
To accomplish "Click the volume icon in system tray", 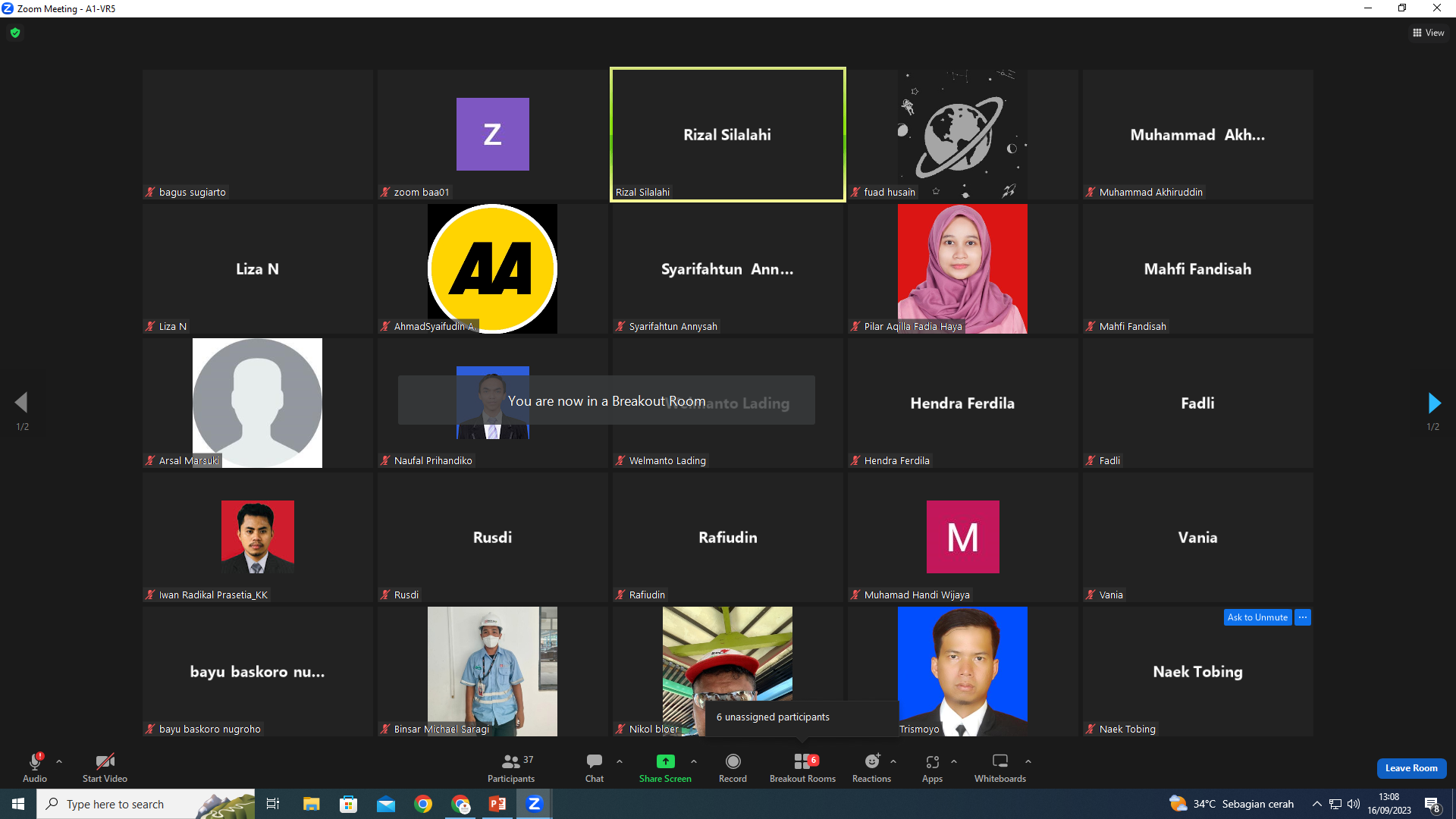I will point(1354,804).
